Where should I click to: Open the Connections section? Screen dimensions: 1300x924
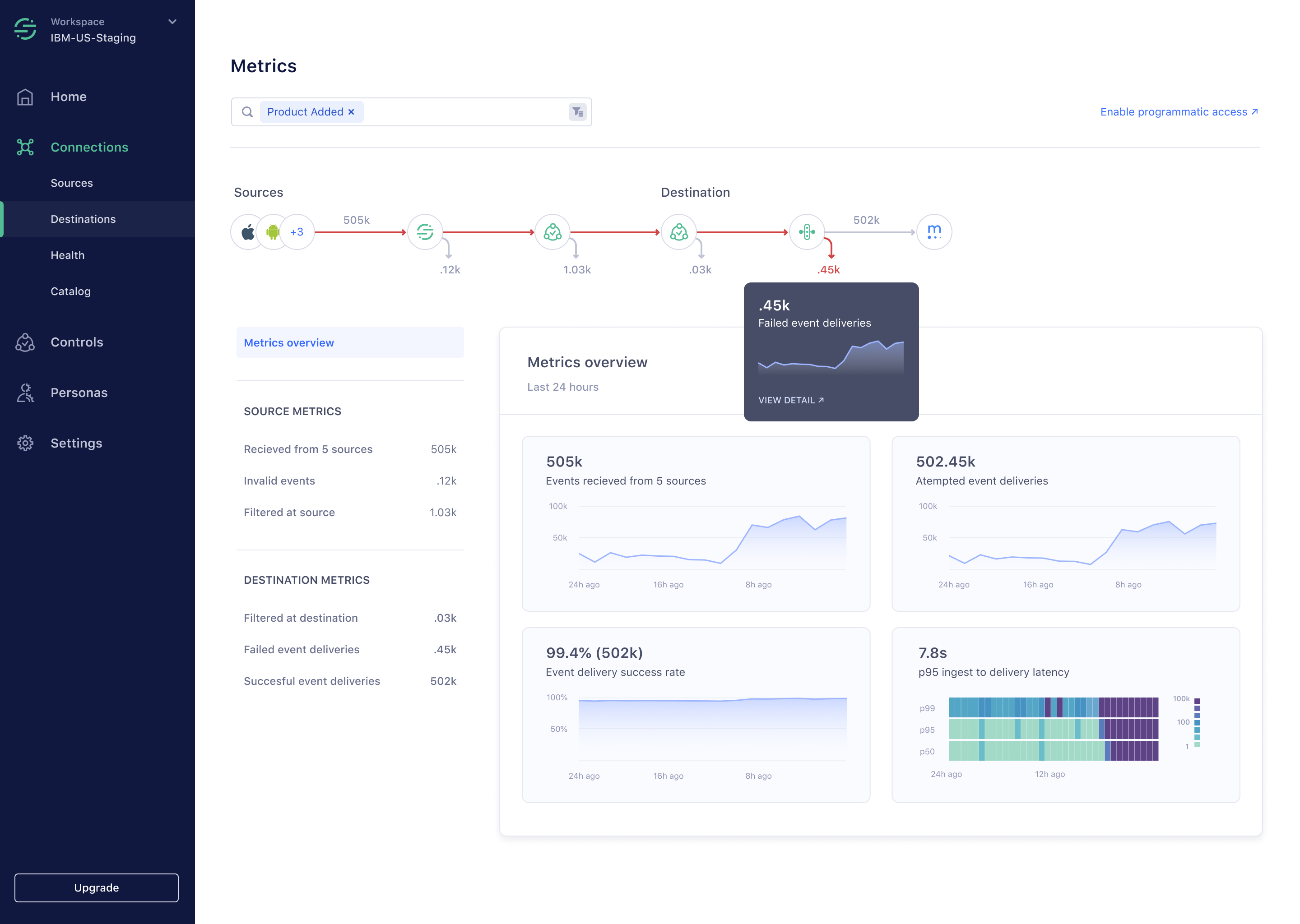pos(89,148)
